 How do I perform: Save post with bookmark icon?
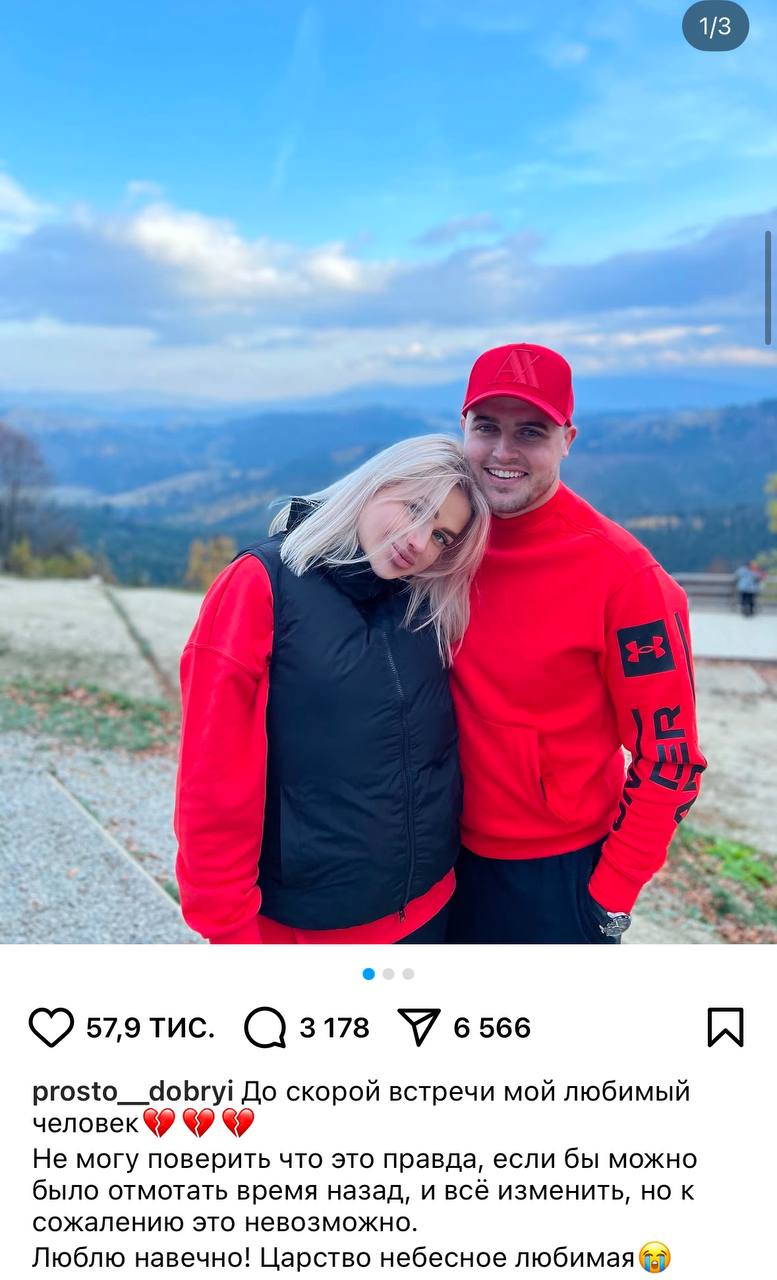pyautogui.click(x=725, y=1027)
